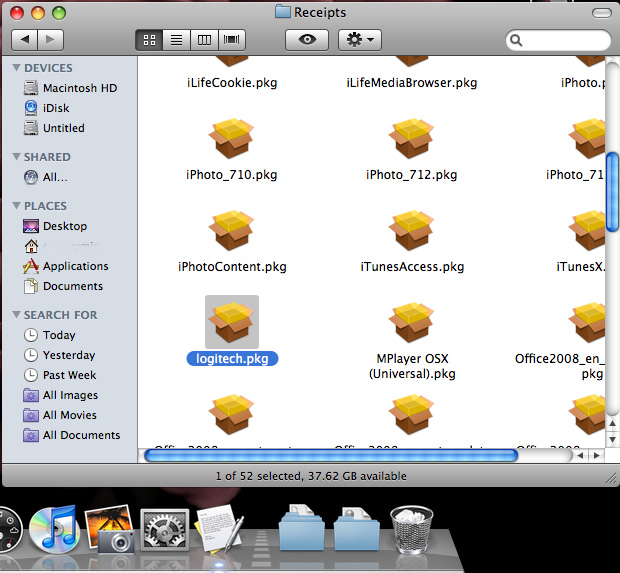This screenshot has height=573, width=620.
Task: Select the iPhoto_710.pkg package icon
Action: 232,138
